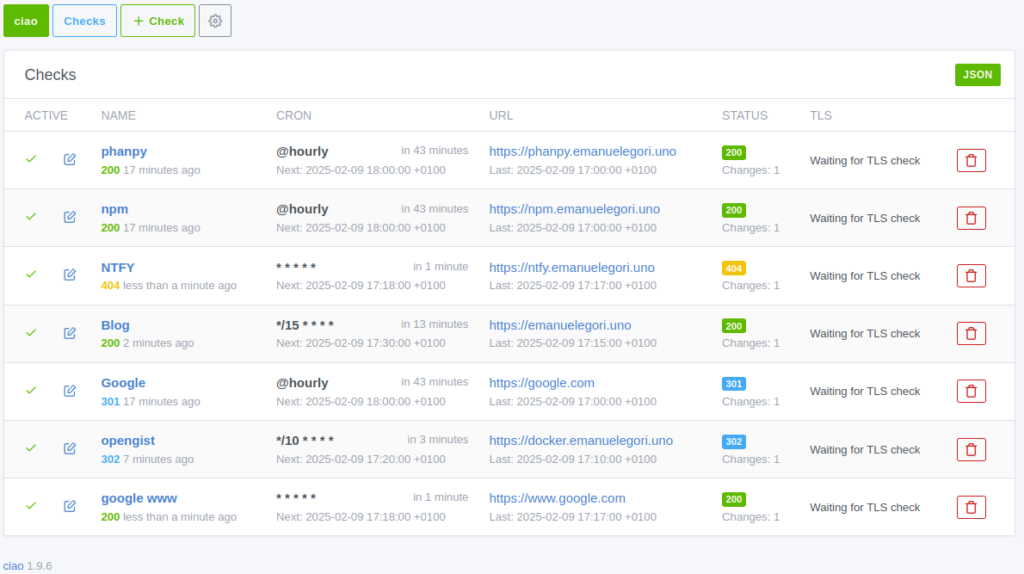Visit https://emanuelegori.uno URL
Viewport: 1024px width, 574px height.
click(560, 325)
